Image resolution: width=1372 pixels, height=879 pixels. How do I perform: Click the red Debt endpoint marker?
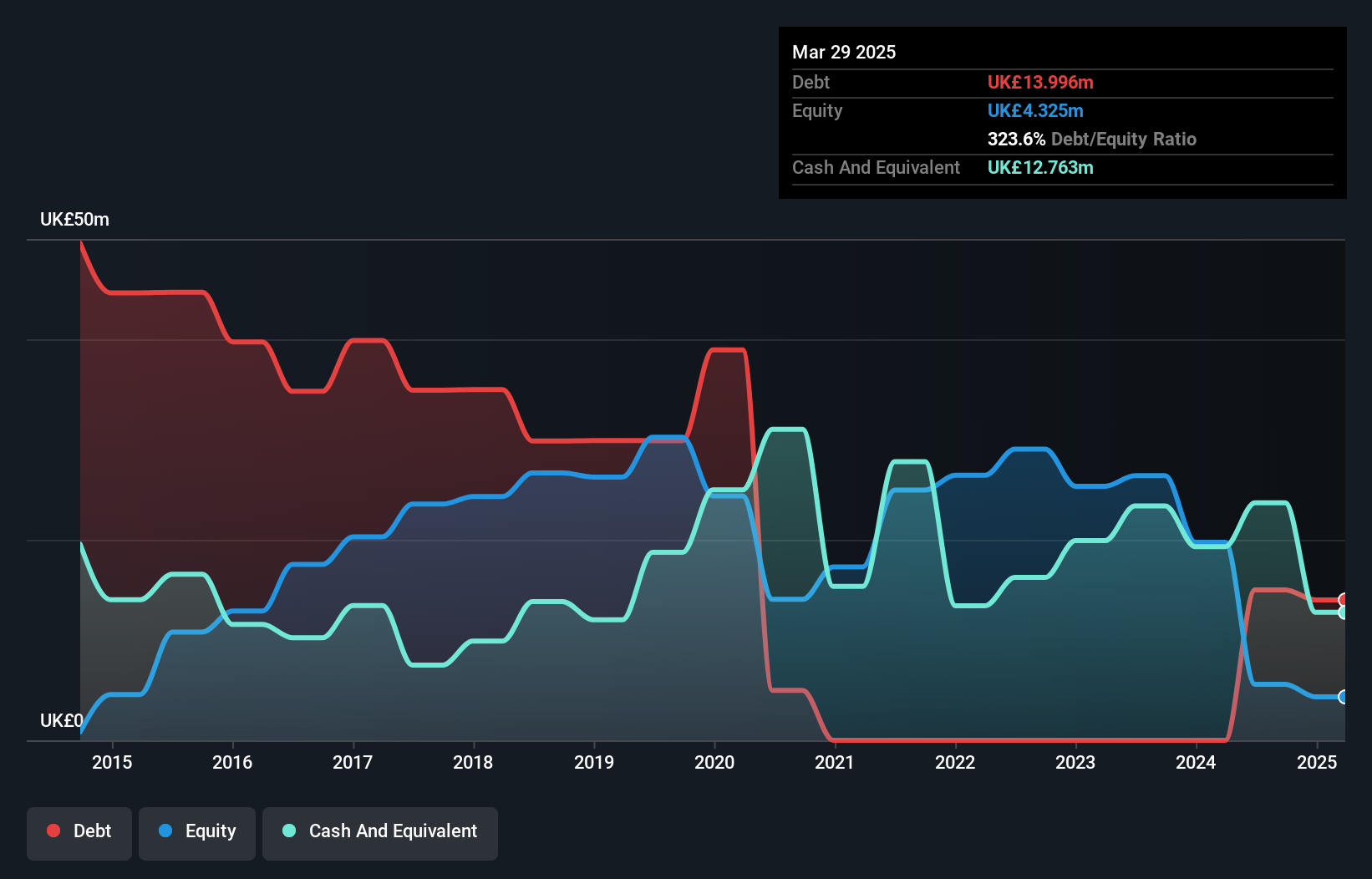click(x=1344, y=600)
